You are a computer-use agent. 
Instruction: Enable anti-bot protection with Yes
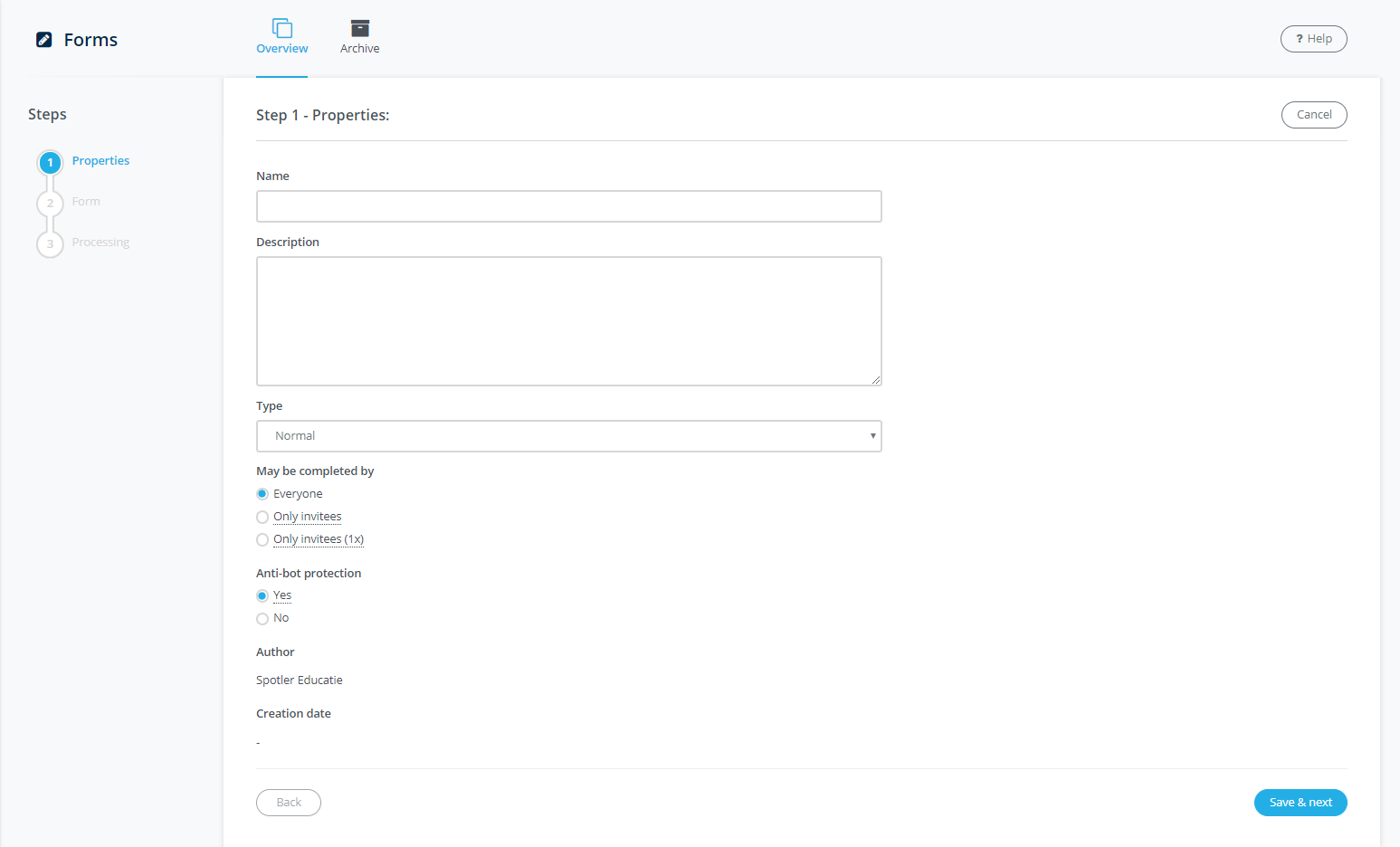pyautogui.click(x=262, y=595)
